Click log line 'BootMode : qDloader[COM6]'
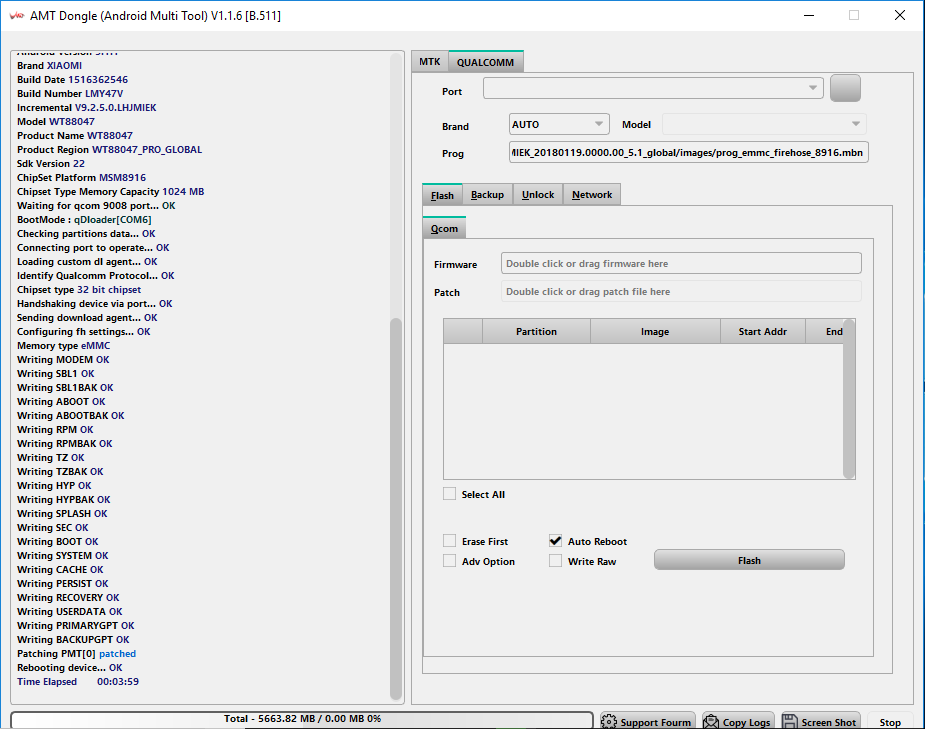Image resolution: width=925 pixels, height=729 pixels. (x=84, y=219)
